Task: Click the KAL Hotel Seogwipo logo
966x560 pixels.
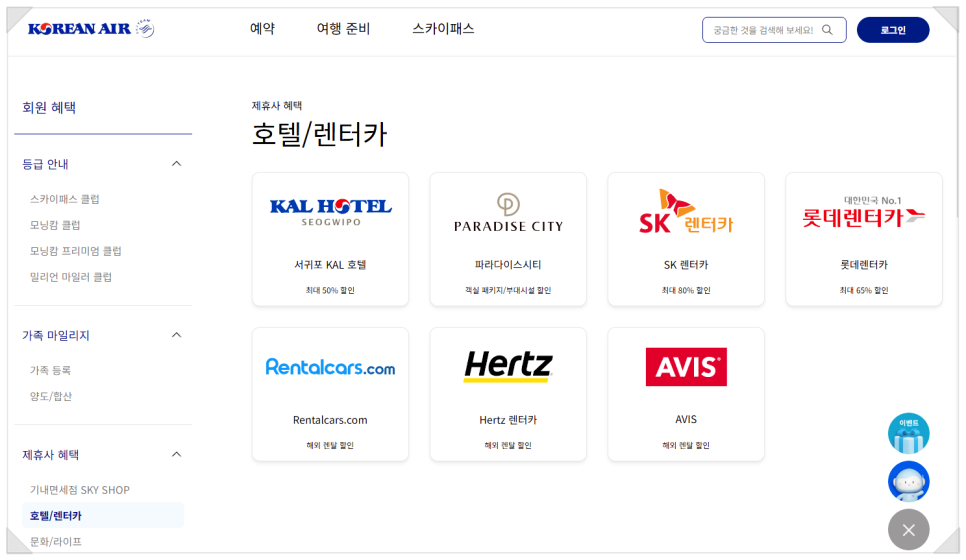Action: [330, 212]
